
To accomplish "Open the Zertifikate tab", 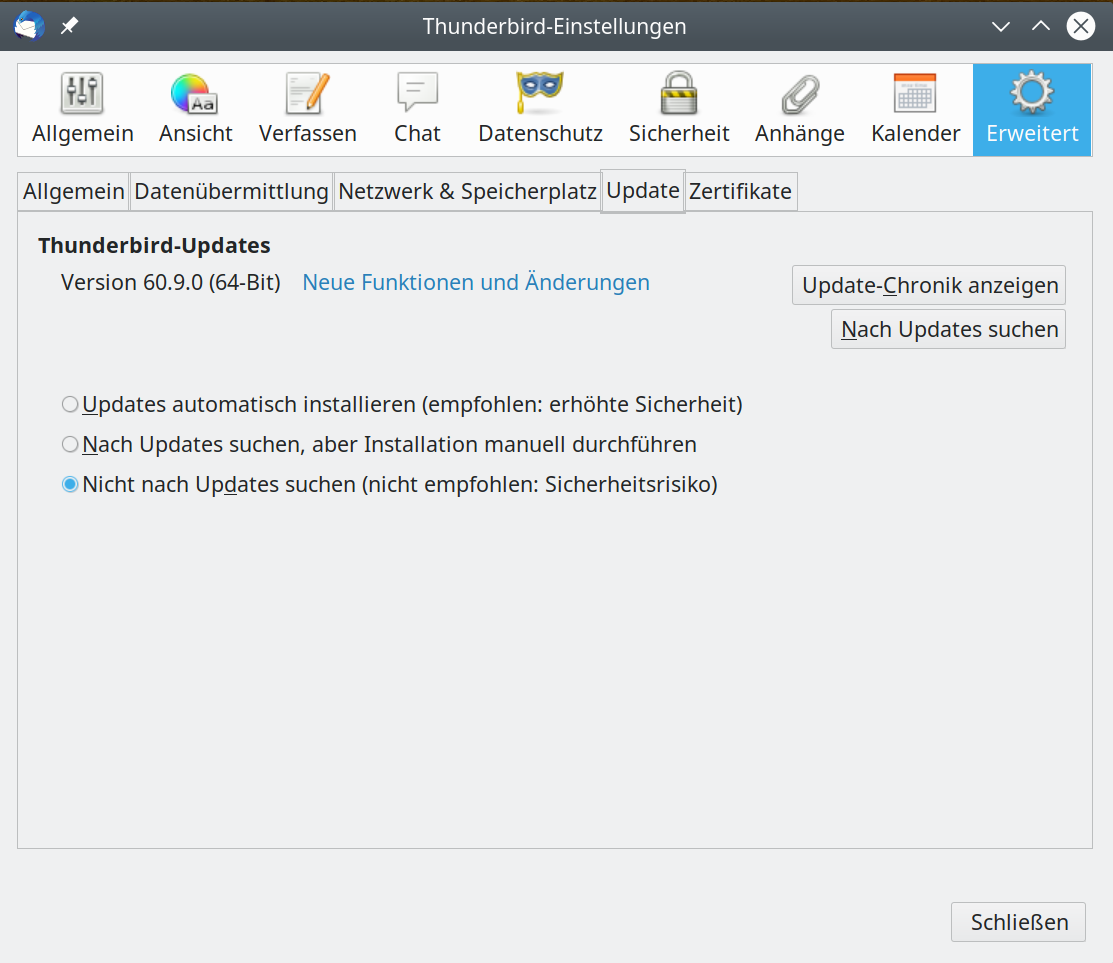I will (740, 190).
